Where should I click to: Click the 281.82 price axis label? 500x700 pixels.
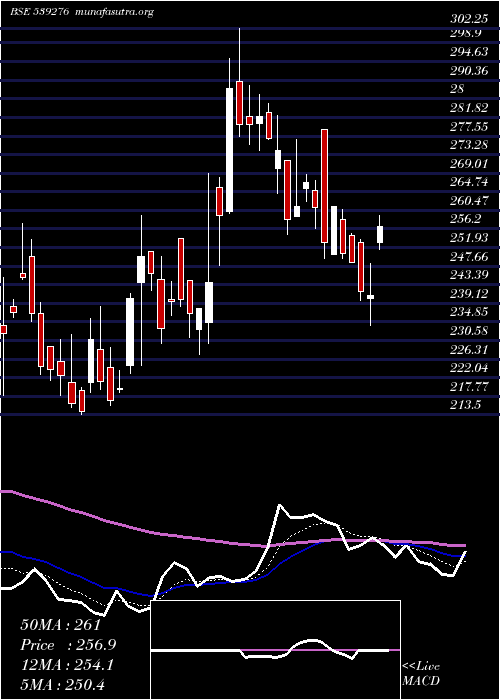click(x=470, y=108)
